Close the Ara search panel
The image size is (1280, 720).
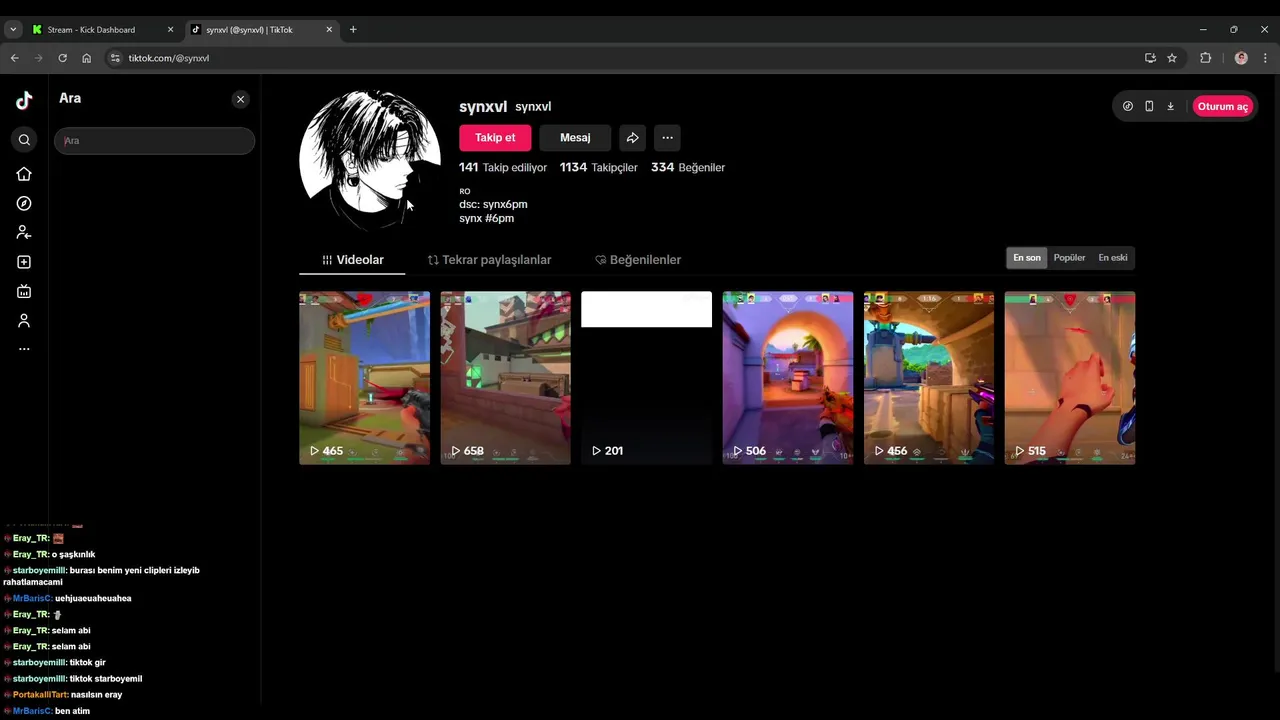click(240, 99)
